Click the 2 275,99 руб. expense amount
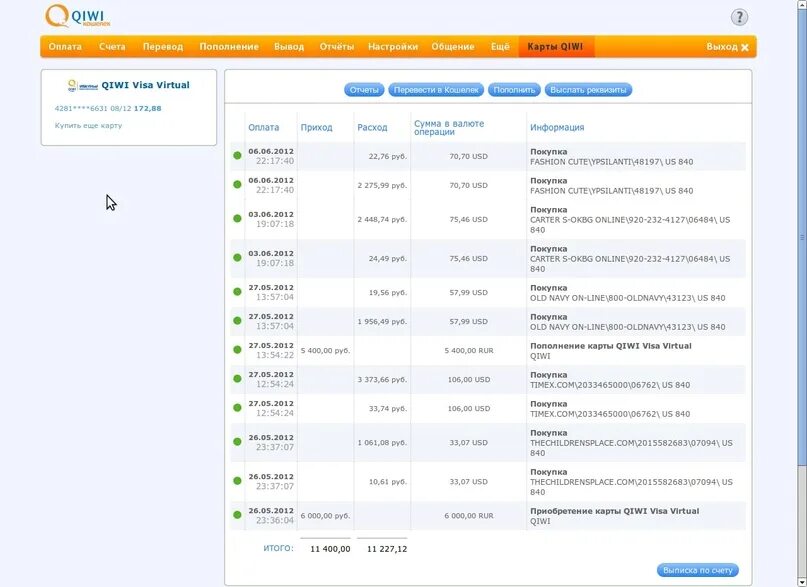This screenshot has width=807, height=587. (x=382, y=185)
